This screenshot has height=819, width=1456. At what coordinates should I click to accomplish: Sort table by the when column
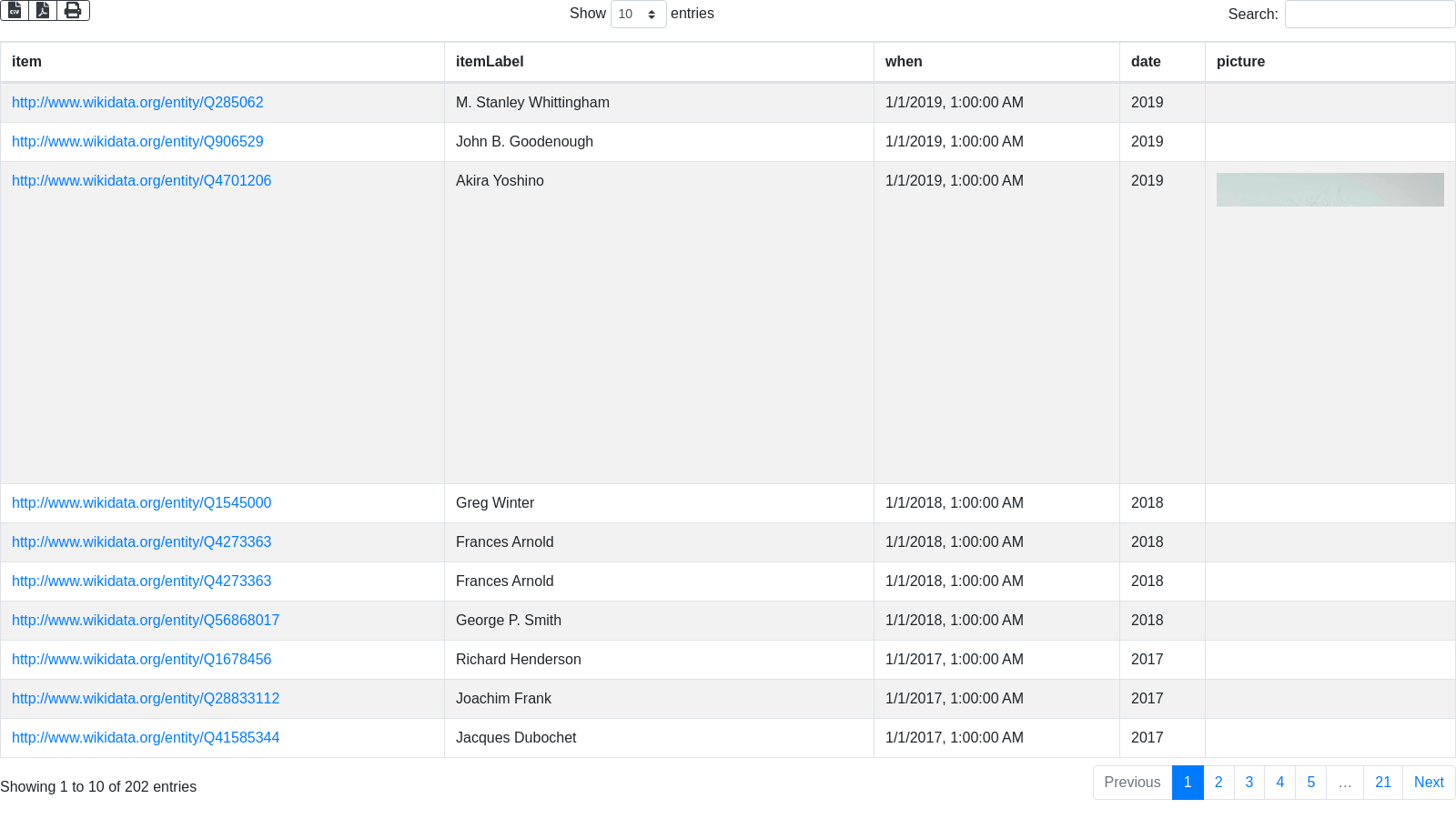coord(904,62)
